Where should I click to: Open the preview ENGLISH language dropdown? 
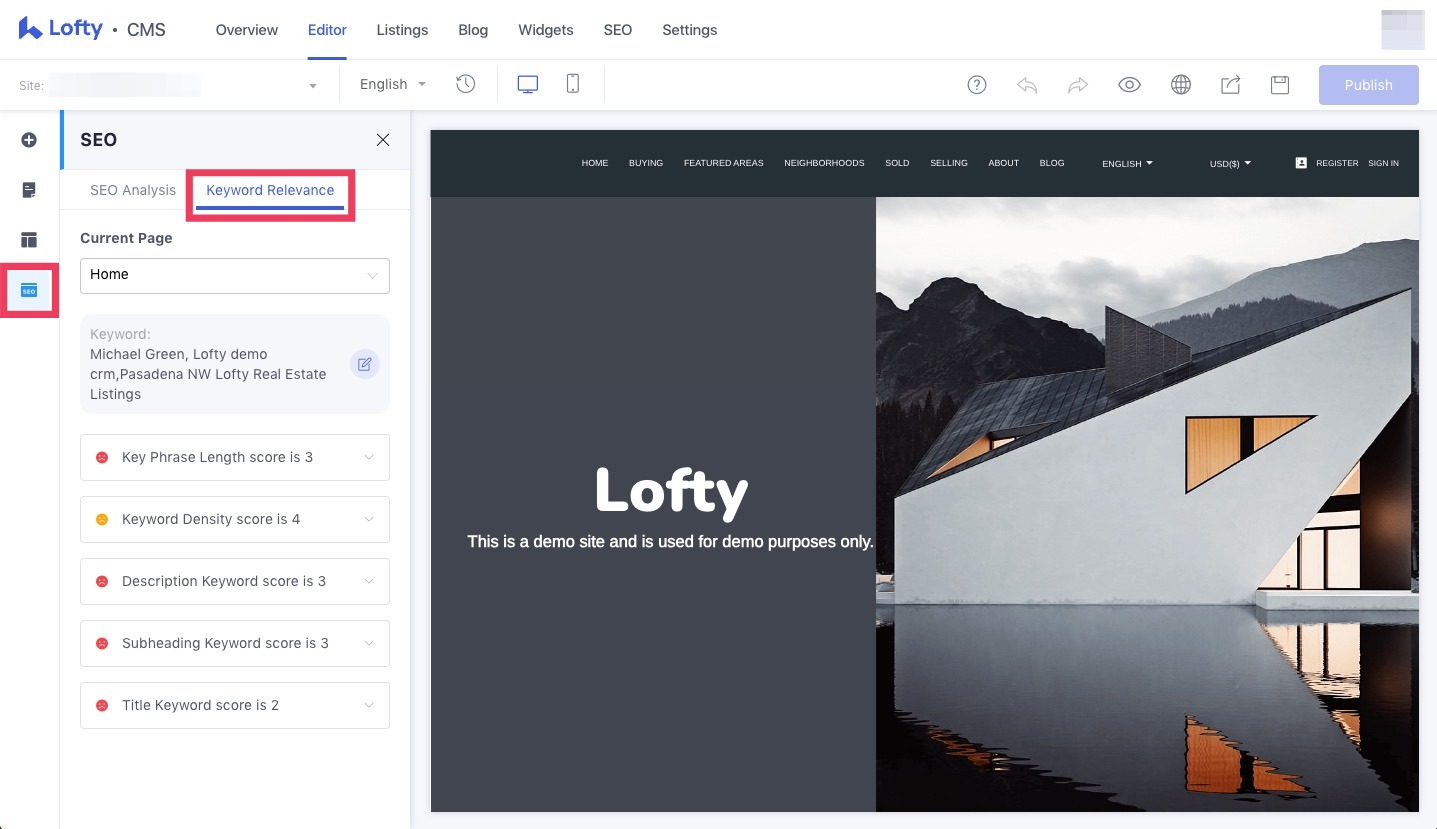(x=1127, y=163)
